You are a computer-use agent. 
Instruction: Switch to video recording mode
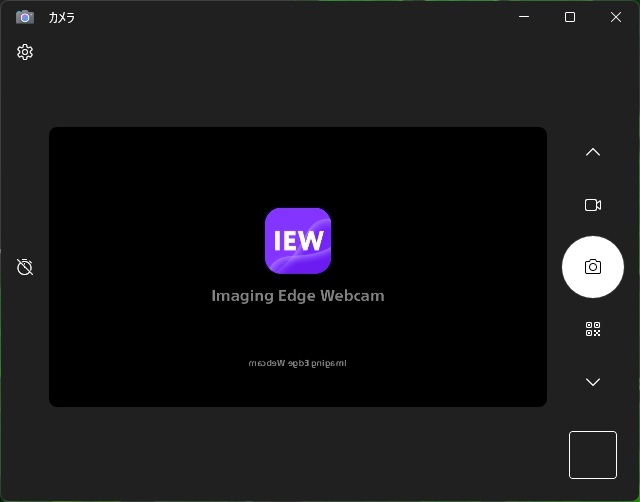[593, 205]
